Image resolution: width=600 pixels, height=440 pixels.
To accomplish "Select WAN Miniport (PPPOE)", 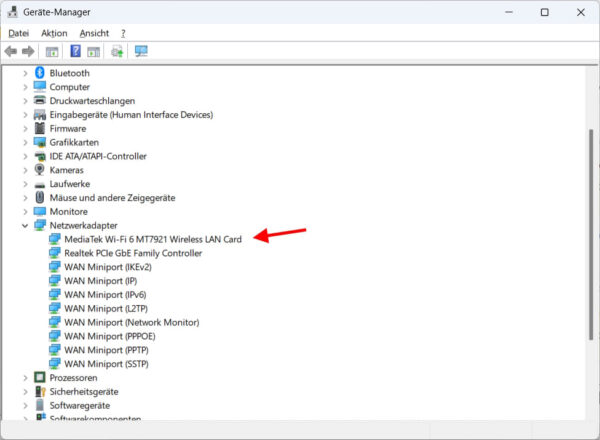I will click(x=110, y=336).
